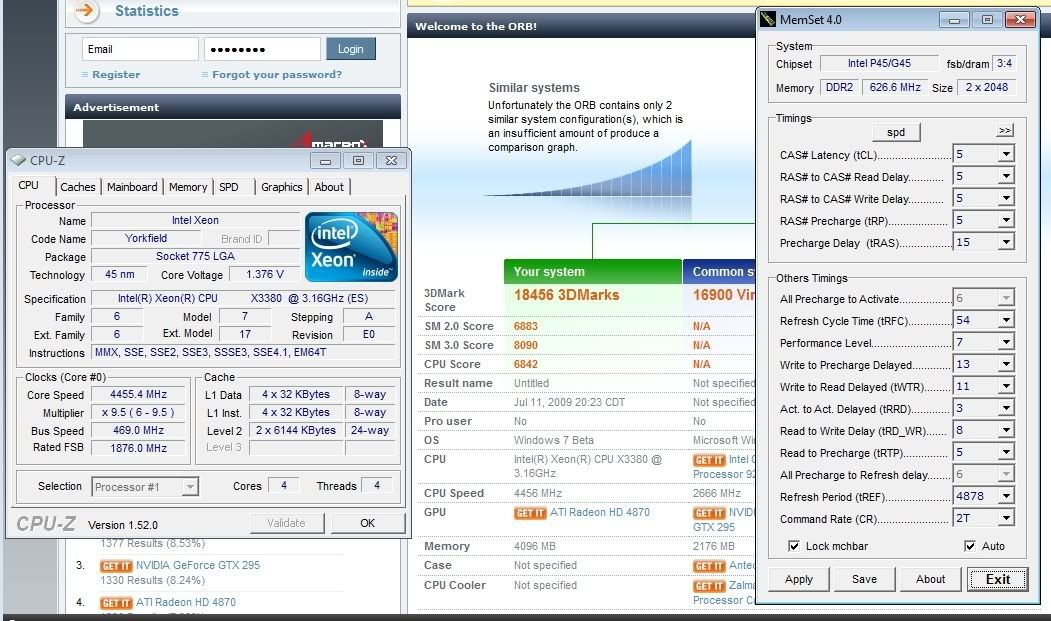This screenshot has height=621, width=1051.
Task: Open ATI Radeon HD 4870 link in Your system GPU row
Action: [x=600, y=512]
